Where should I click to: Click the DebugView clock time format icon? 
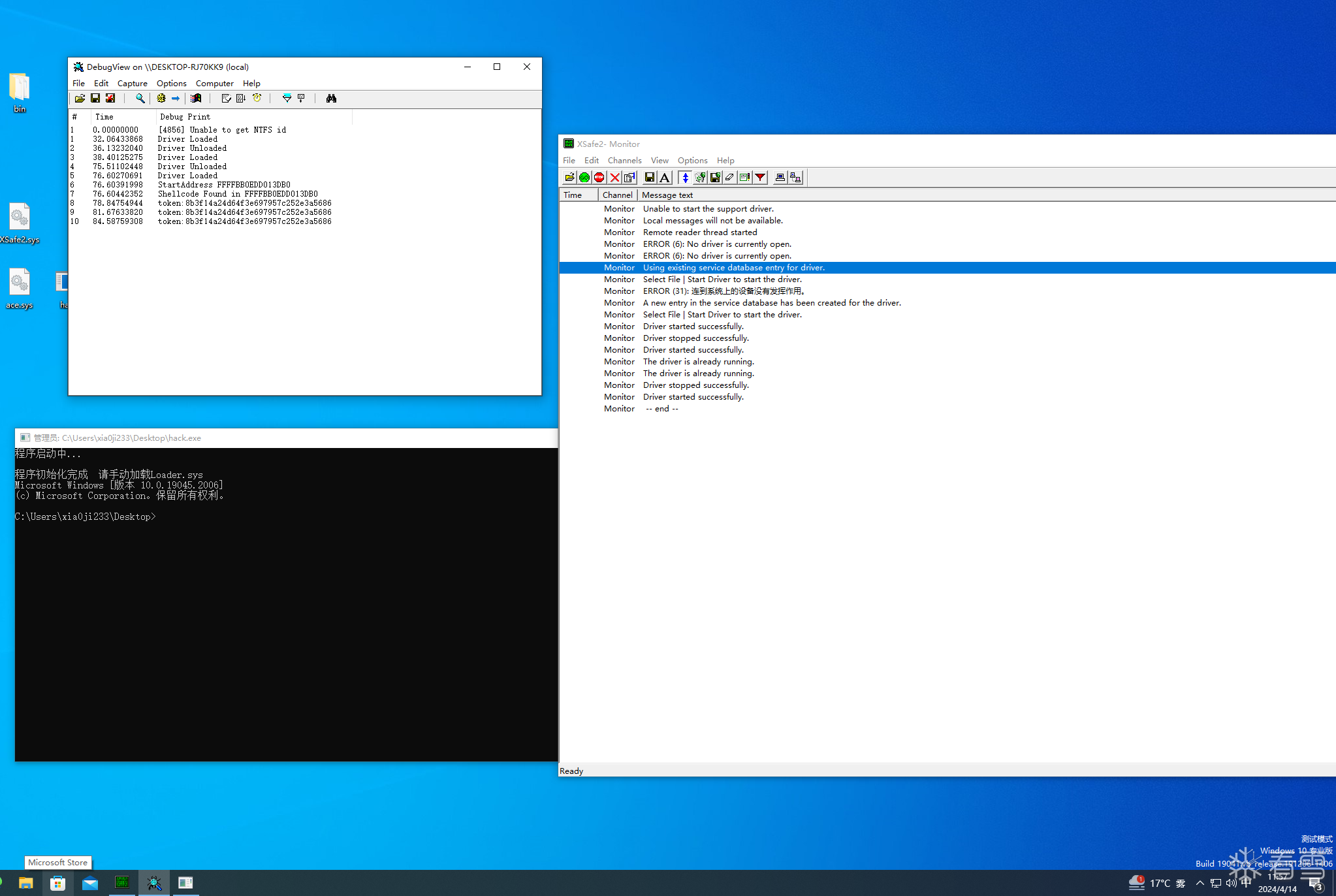point(257,99)
